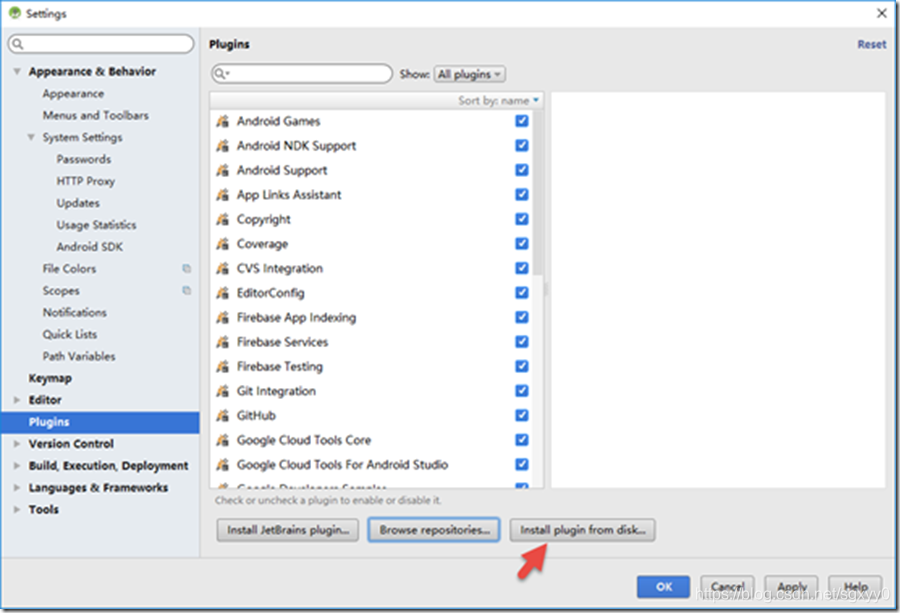The height and width of the screenshot is (613, 900).
Task: Click the Android Studio Settings title icon
Action: [x=15, y=13]
